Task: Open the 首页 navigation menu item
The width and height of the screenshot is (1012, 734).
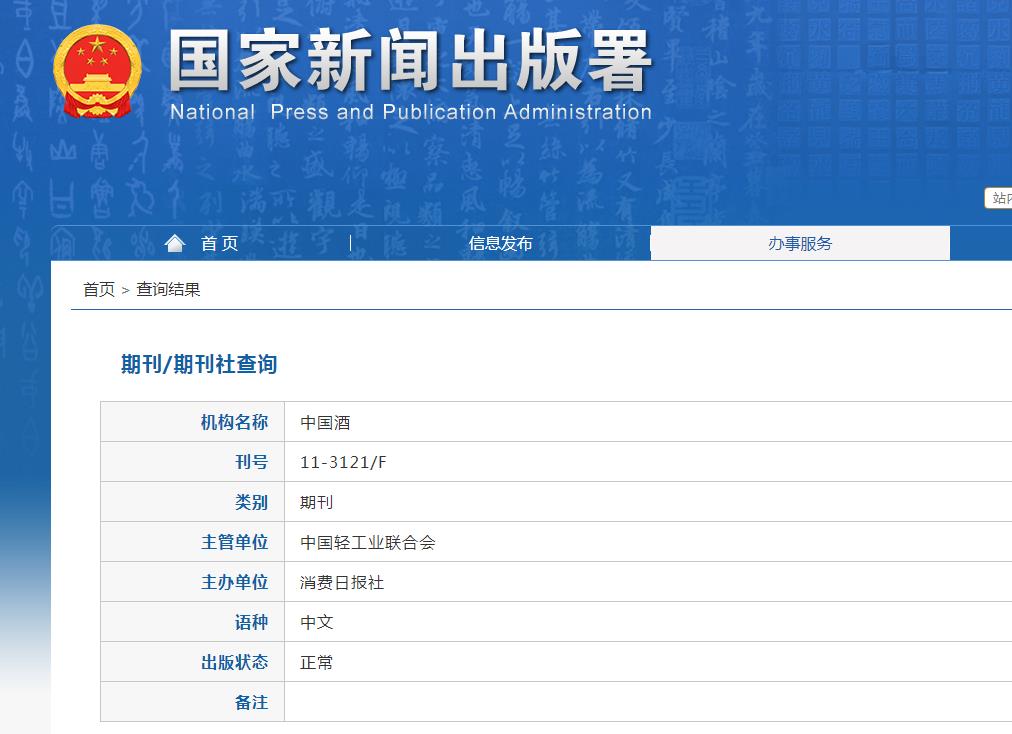Action: (220, 242)
